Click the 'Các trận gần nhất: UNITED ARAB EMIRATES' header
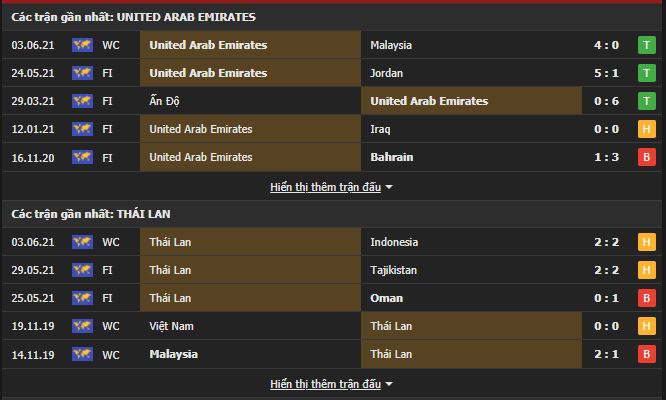Screen dimensions: 666x400 [133, 17]
